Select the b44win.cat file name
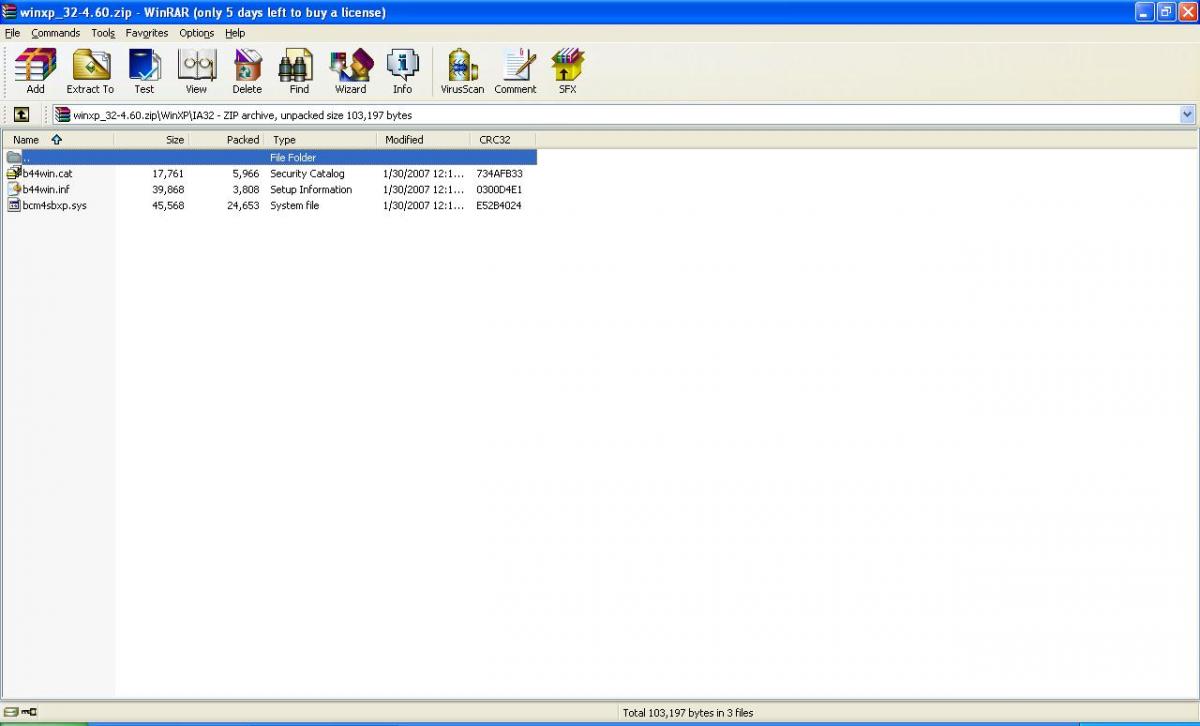The height and width of the screenshot is (726, 1200). [47, 174]
